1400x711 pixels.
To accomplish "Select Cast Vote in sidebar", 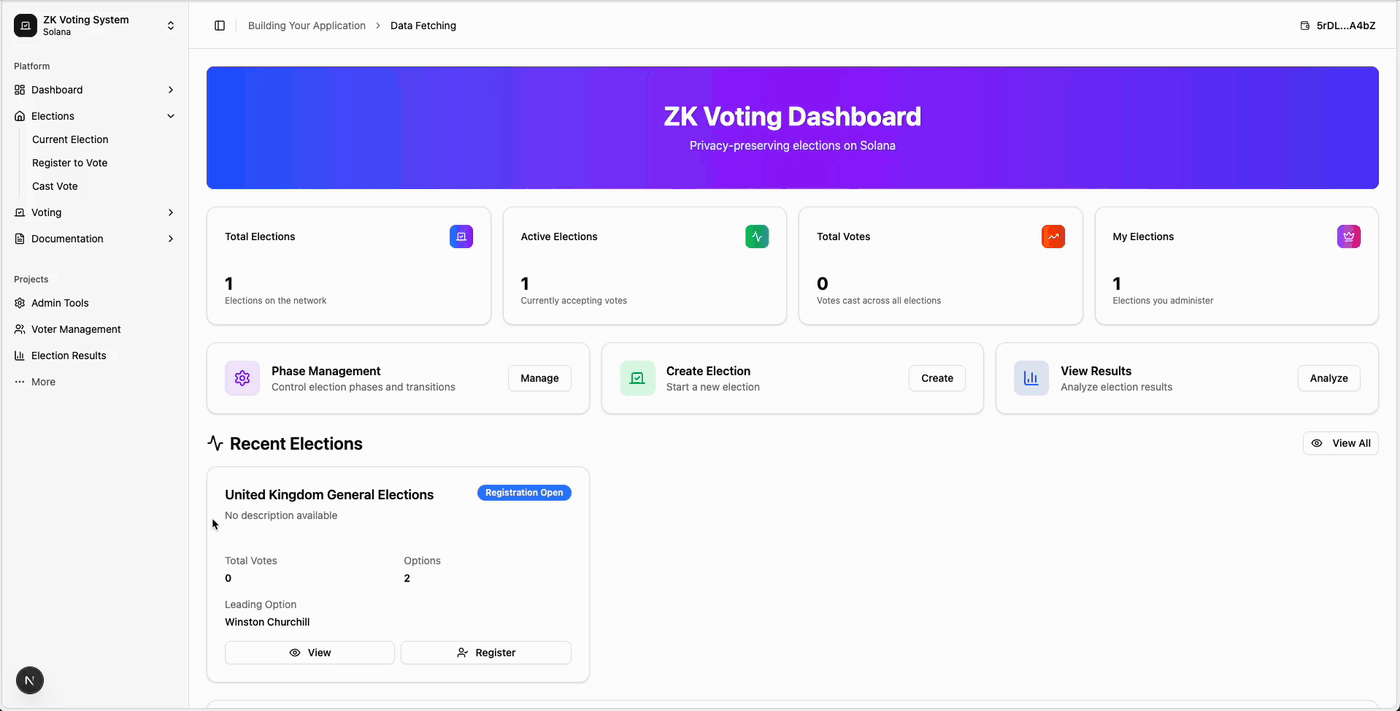I will (x=55, y=186).
